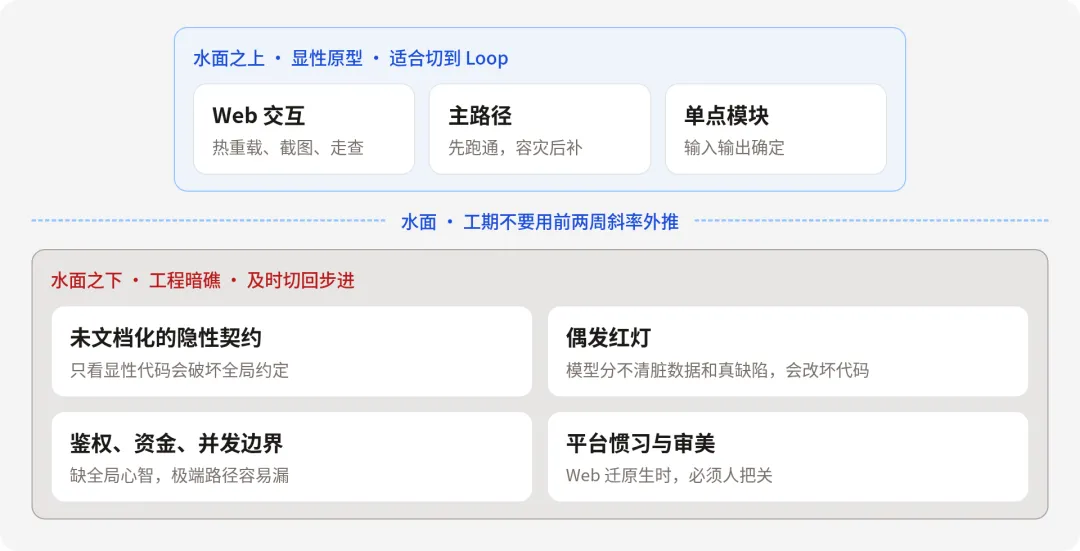This screenshot has width=1080, height=551.
Task: Click 适合切到 Loop text in header
Action: pyautogui.click(x=448, y=59)
